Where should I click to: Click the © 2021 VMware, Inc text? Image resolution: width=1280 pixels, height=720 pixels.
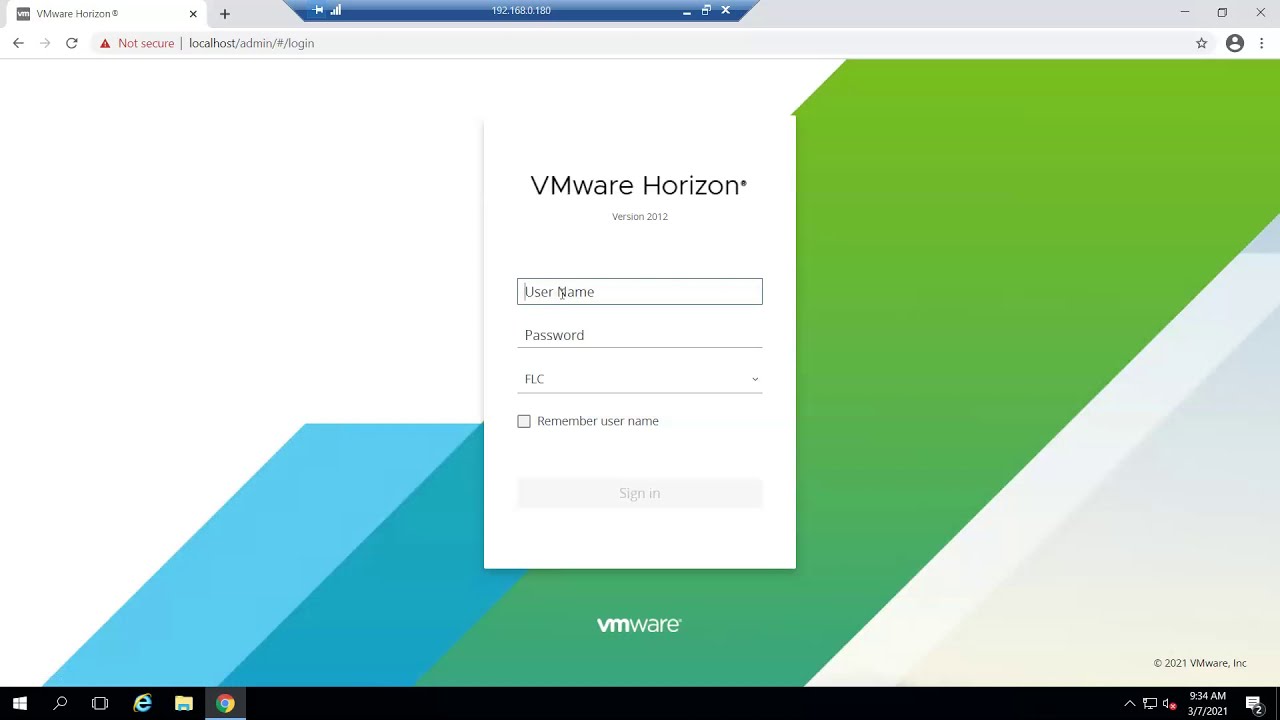pyautogui.click(x=1200, y=663)
